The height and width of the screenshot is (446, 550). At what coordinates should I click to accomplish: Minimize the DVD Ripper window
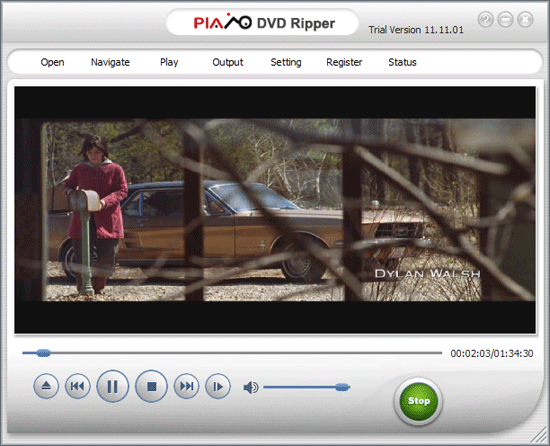(x=505, y=19)
